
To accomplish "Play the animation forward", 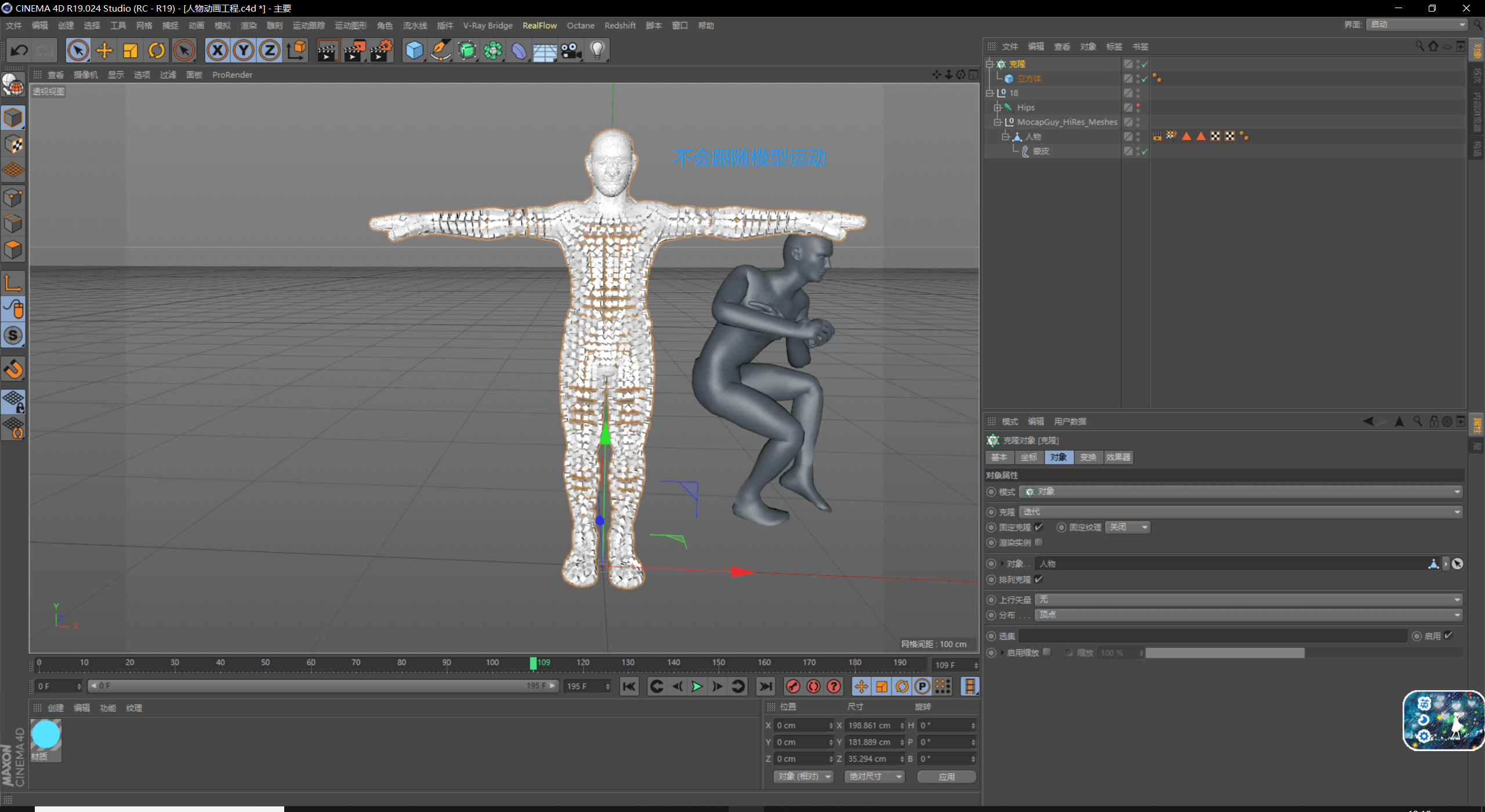I will 697,687.
